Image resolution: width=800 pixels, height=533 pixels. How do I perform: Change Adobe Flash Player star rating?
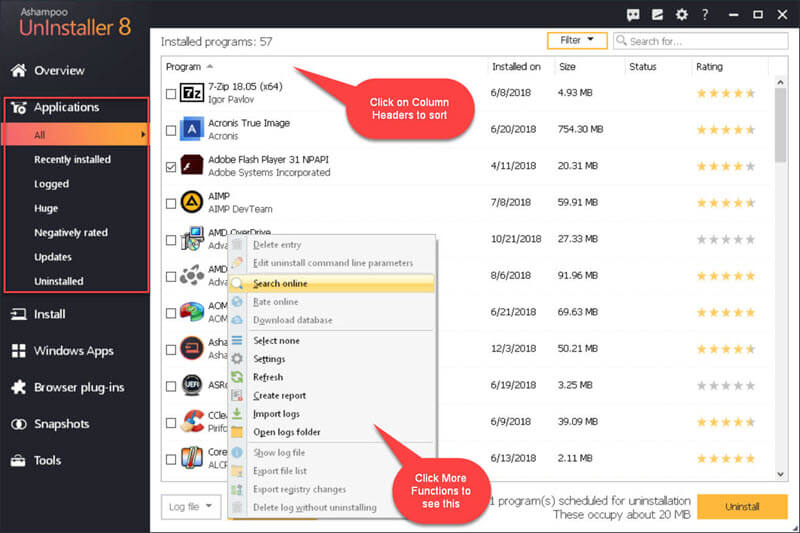(x=726, y=166)
